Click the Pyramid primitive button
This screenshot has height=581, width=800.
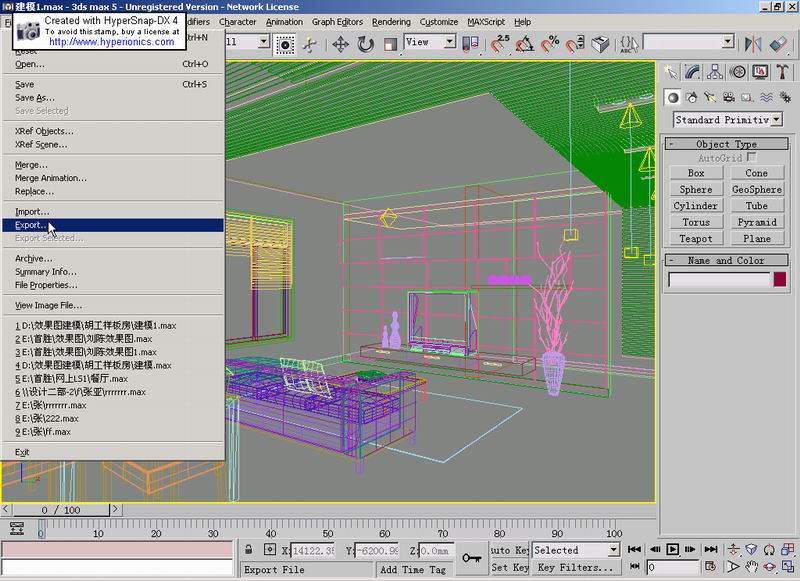pyautogui.click(x=757, y=222)
